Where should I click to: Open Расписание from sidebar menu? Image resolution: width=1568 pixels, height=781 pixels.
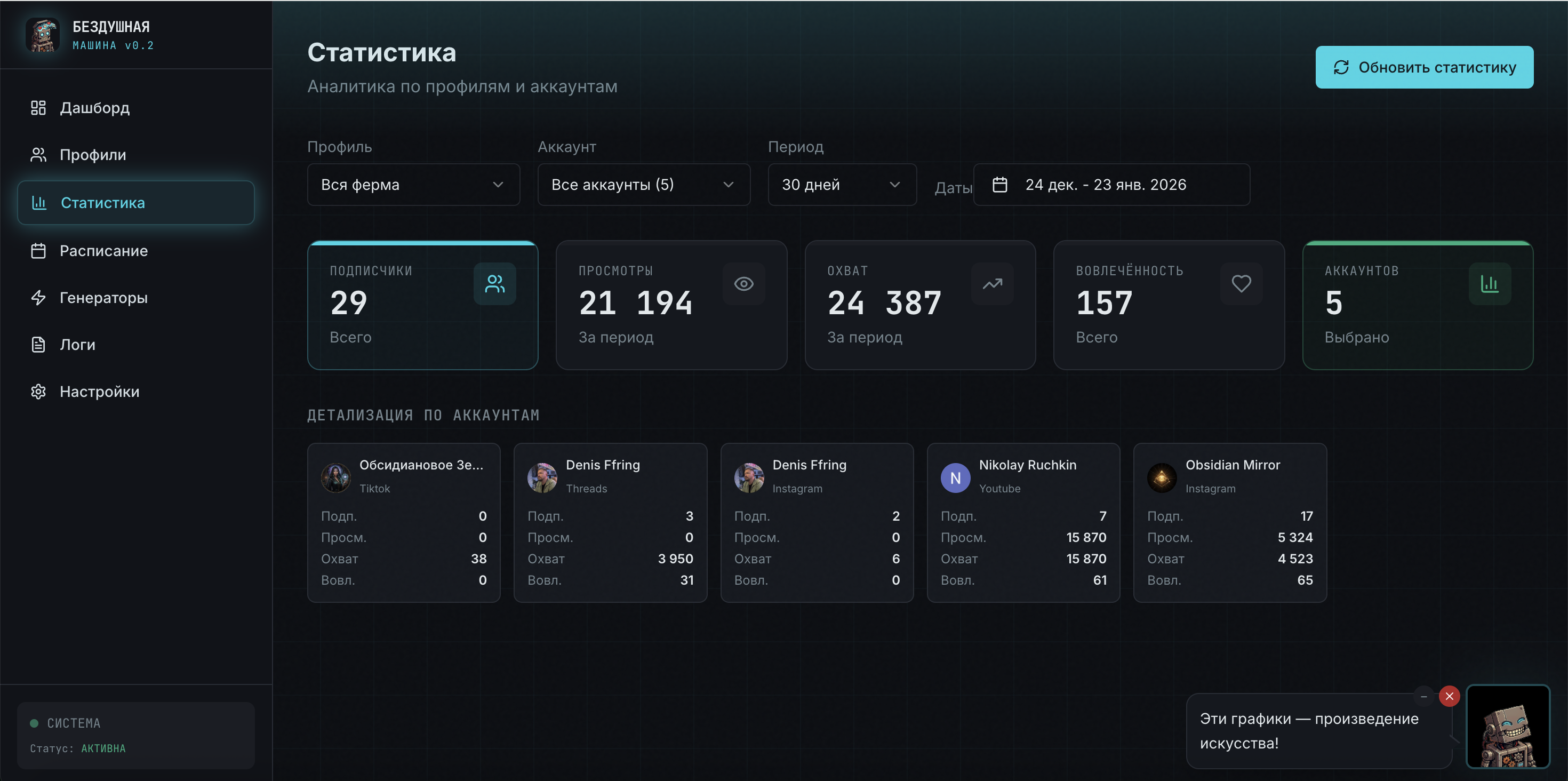[x=103, y=251]
